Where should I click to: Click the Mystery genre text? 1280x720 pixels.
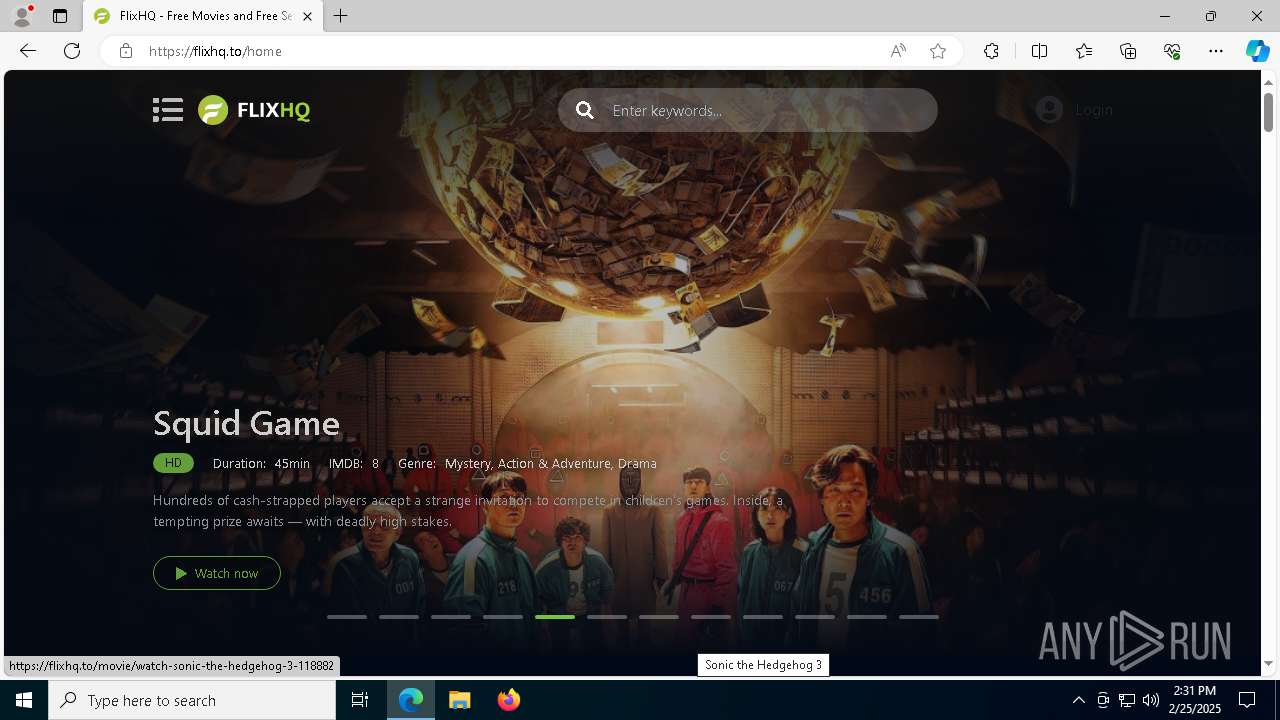(467, 463)
